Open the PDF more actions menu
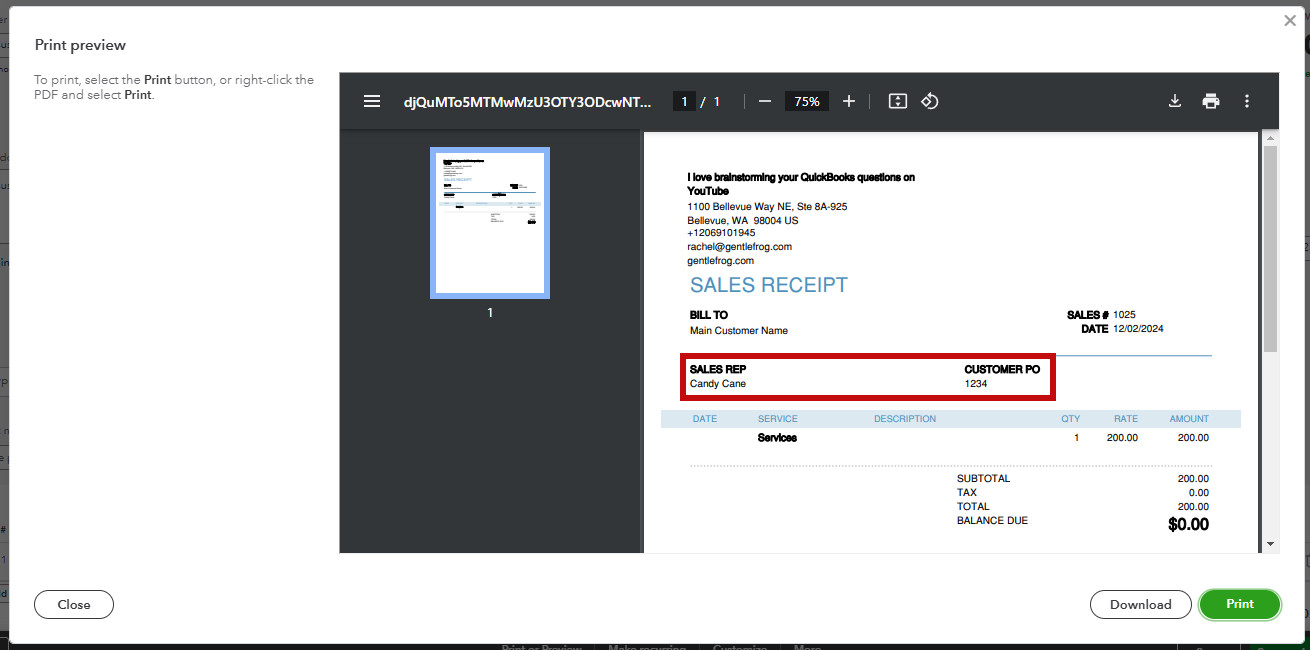1310x650 pixels. click(1247, 101)
